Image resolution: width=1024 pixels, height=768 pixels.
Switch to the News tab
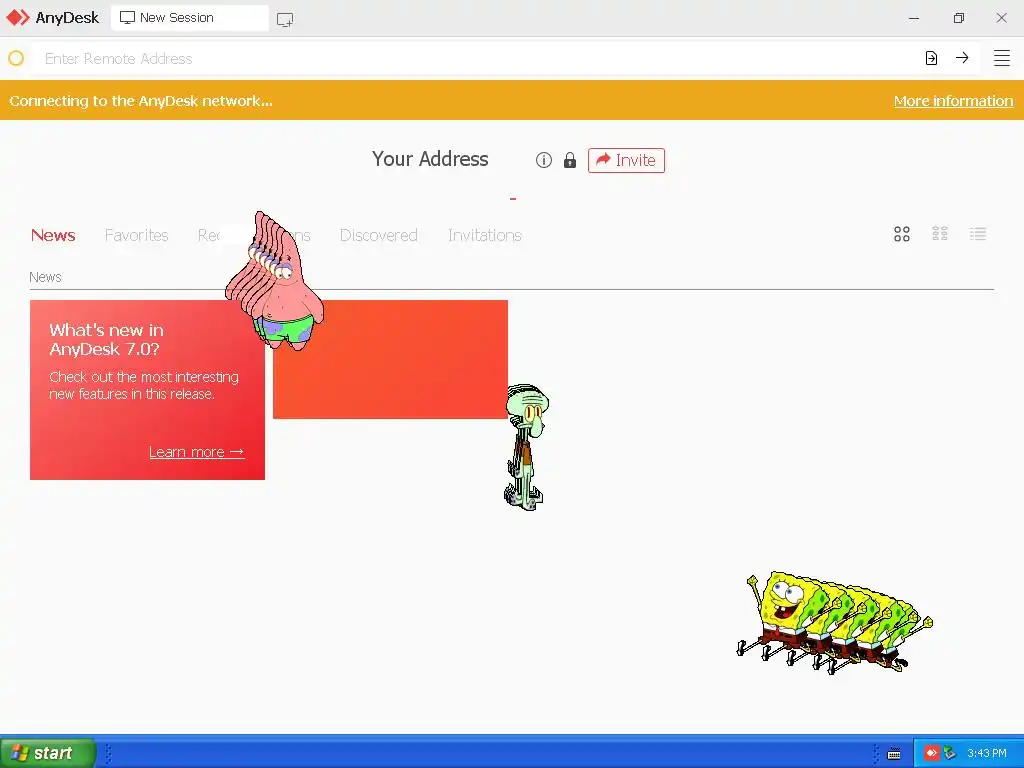pos(53,235)
